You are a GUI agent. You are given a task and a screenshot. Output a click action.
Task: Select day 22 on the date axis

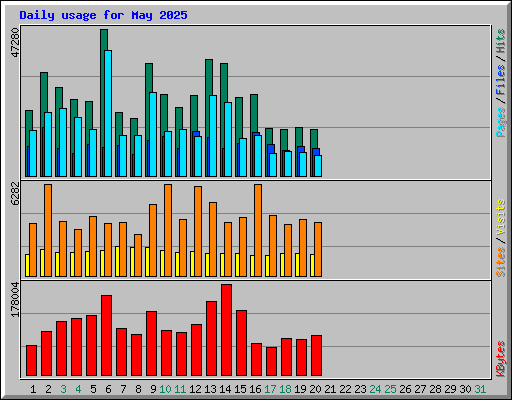click(345, 389)
